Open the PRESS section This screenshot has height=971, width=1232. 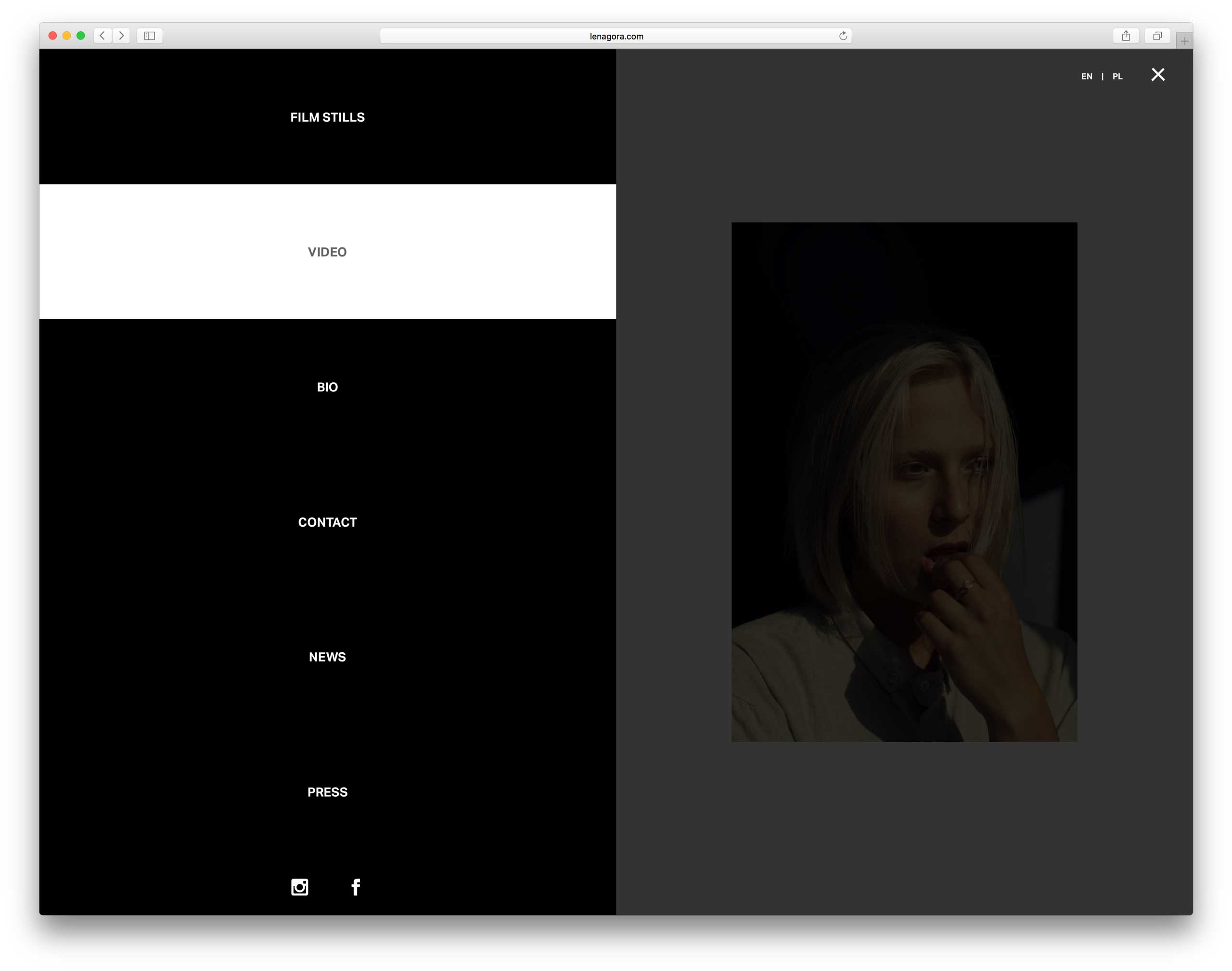tap(327, 792)
